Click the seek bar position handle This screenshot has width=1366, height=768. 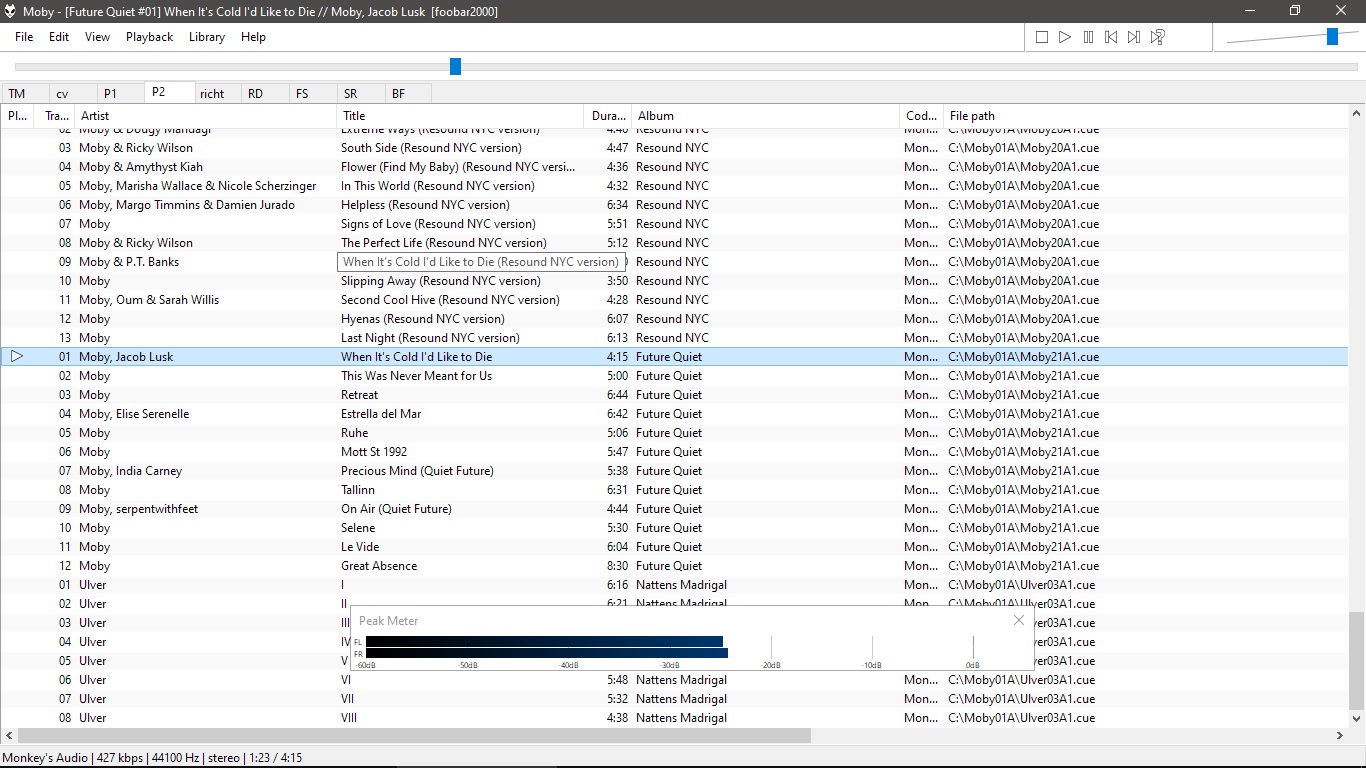coord(455,66)
